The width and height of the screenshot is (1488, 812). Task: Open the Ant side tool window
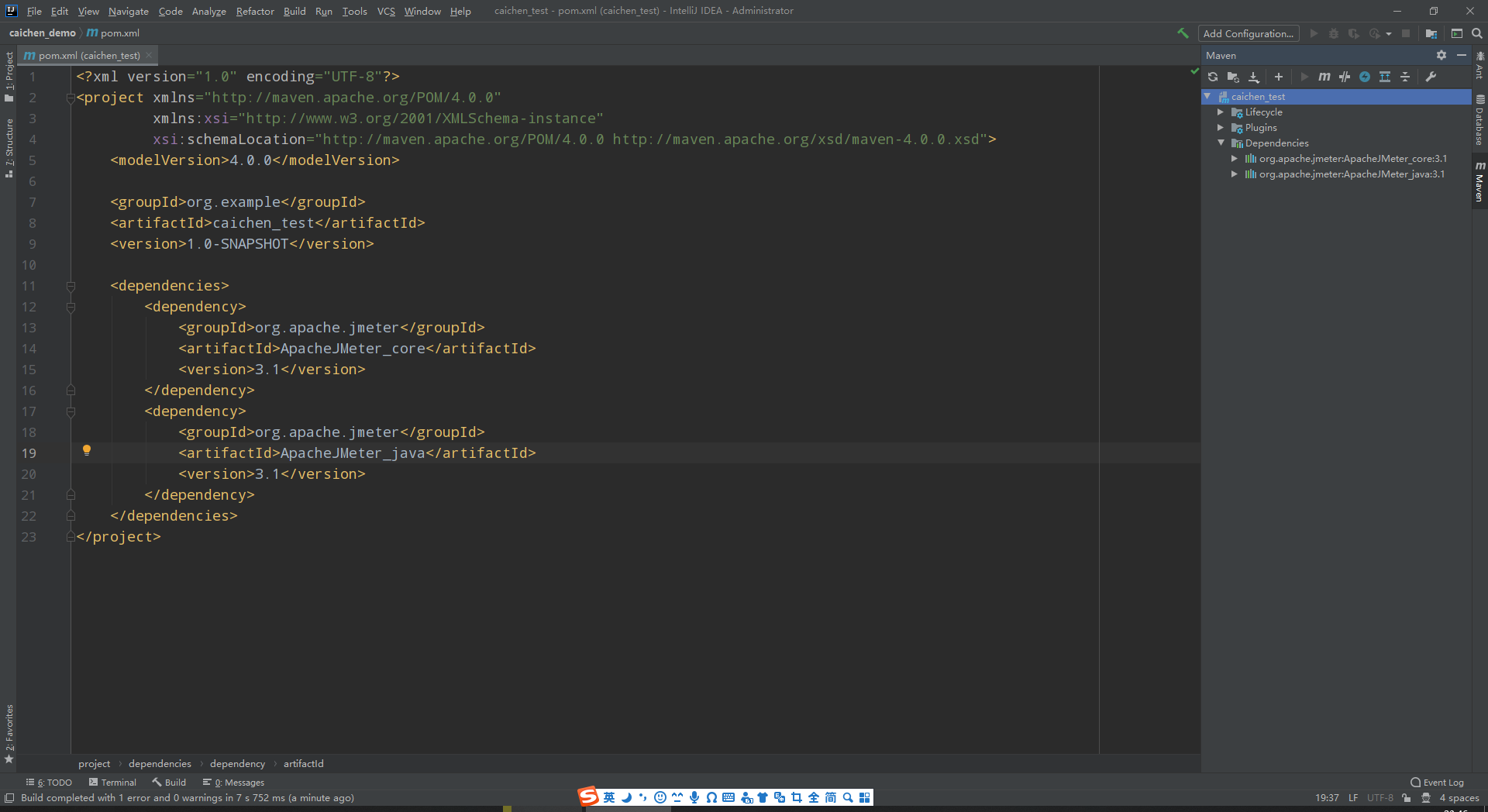[x=1479, y=66]
